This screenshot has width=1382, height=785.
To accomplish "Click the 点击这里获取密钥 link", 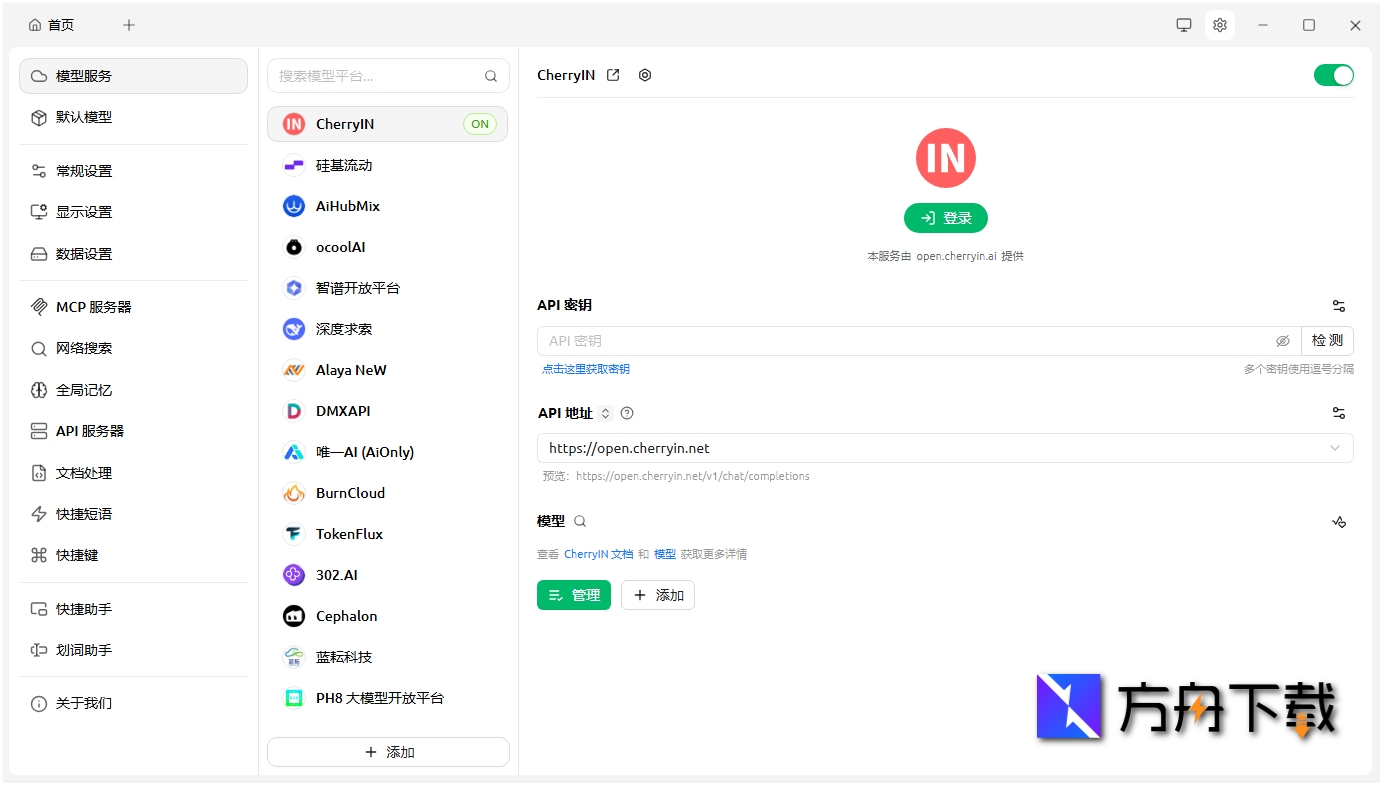I will pos(586,369).
